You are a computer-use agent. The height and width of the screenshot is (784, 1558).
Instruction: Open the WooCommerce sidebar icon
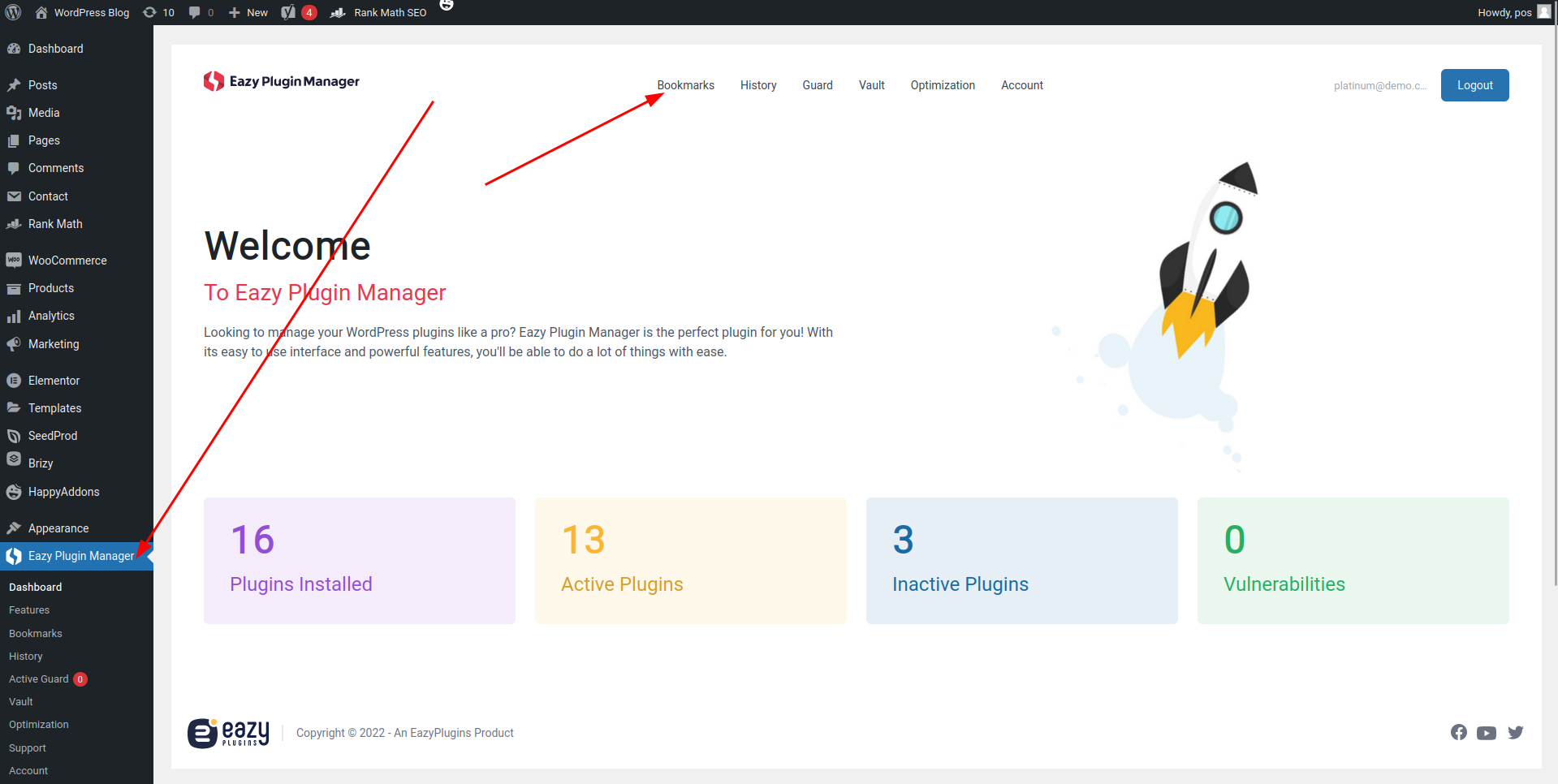(x=14, y=260)
